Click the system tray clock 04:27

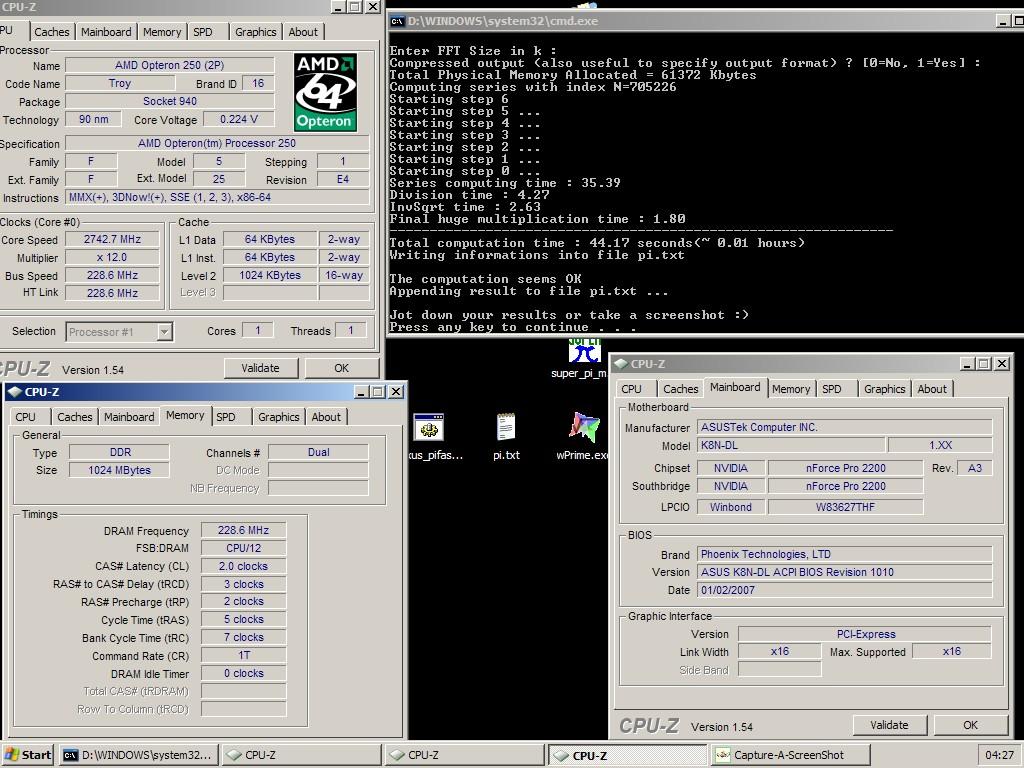[x=999, y=755]
